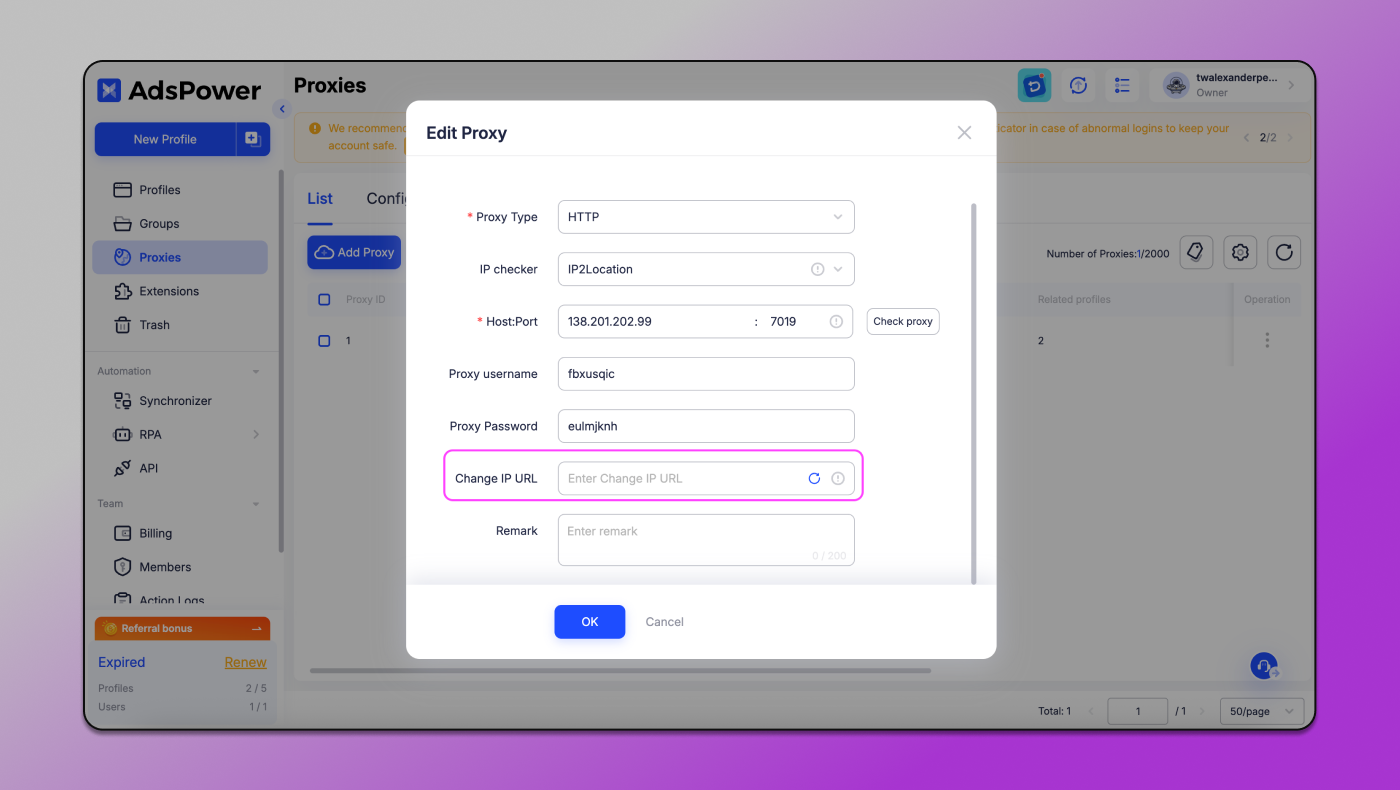Image resolution: width=1400 pixels, height=790 pixels.
Task: Switch to the List tab
Action: tap(320, 199)
